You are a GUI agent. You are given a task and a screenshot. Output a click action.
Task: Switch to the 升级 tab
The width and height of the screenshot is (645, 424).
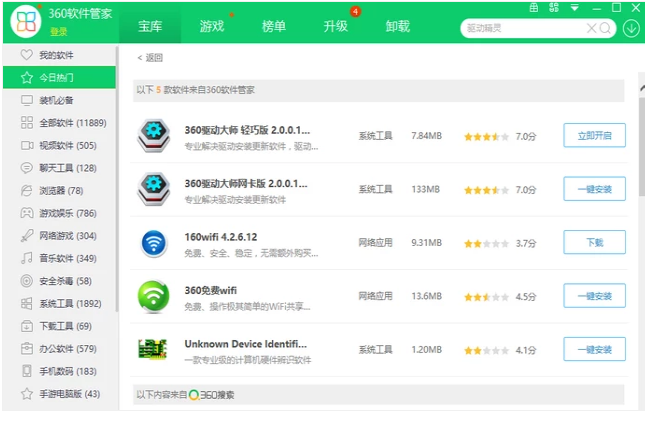335,26
